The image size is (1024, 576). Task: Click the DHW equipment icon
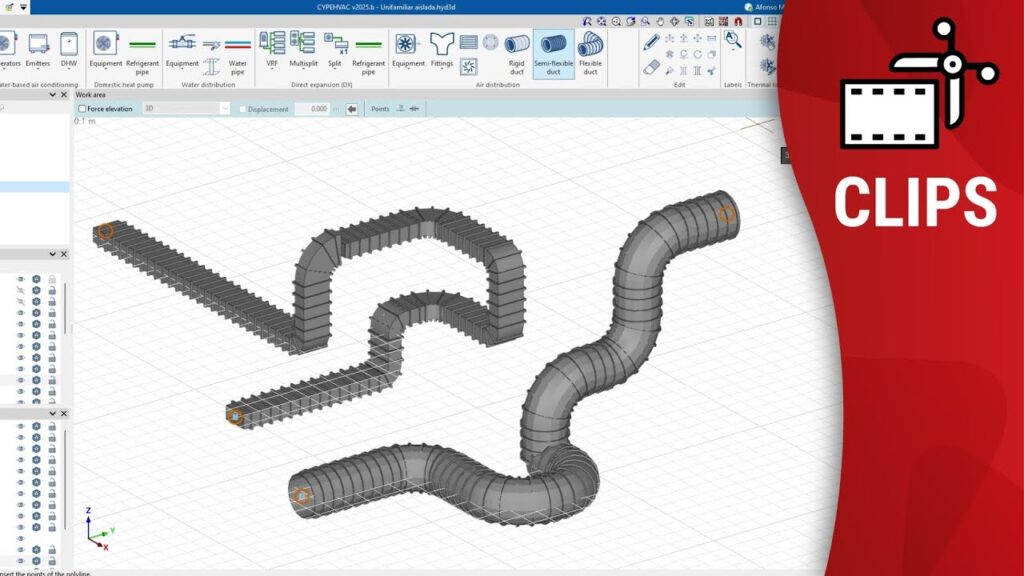[x=68, y=49]
